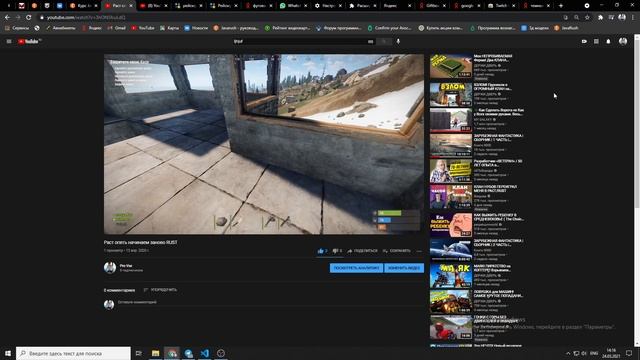Open the Chrome extensions puzzle icon

pyautogui.click(x=600, y=18)
